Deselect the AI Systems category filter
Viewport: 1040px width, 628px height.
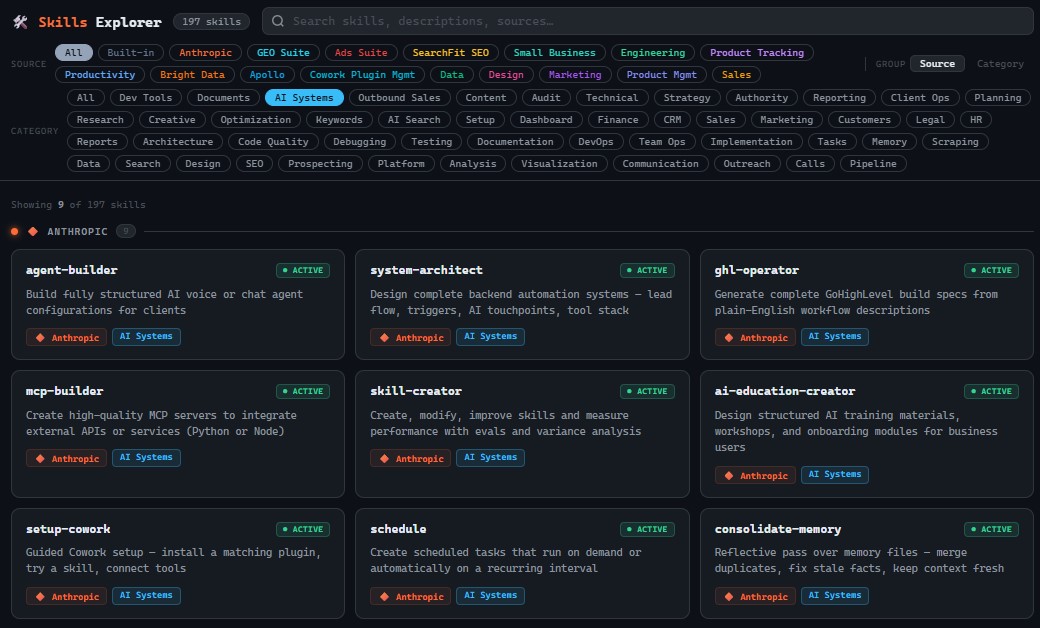coord(304,97)
